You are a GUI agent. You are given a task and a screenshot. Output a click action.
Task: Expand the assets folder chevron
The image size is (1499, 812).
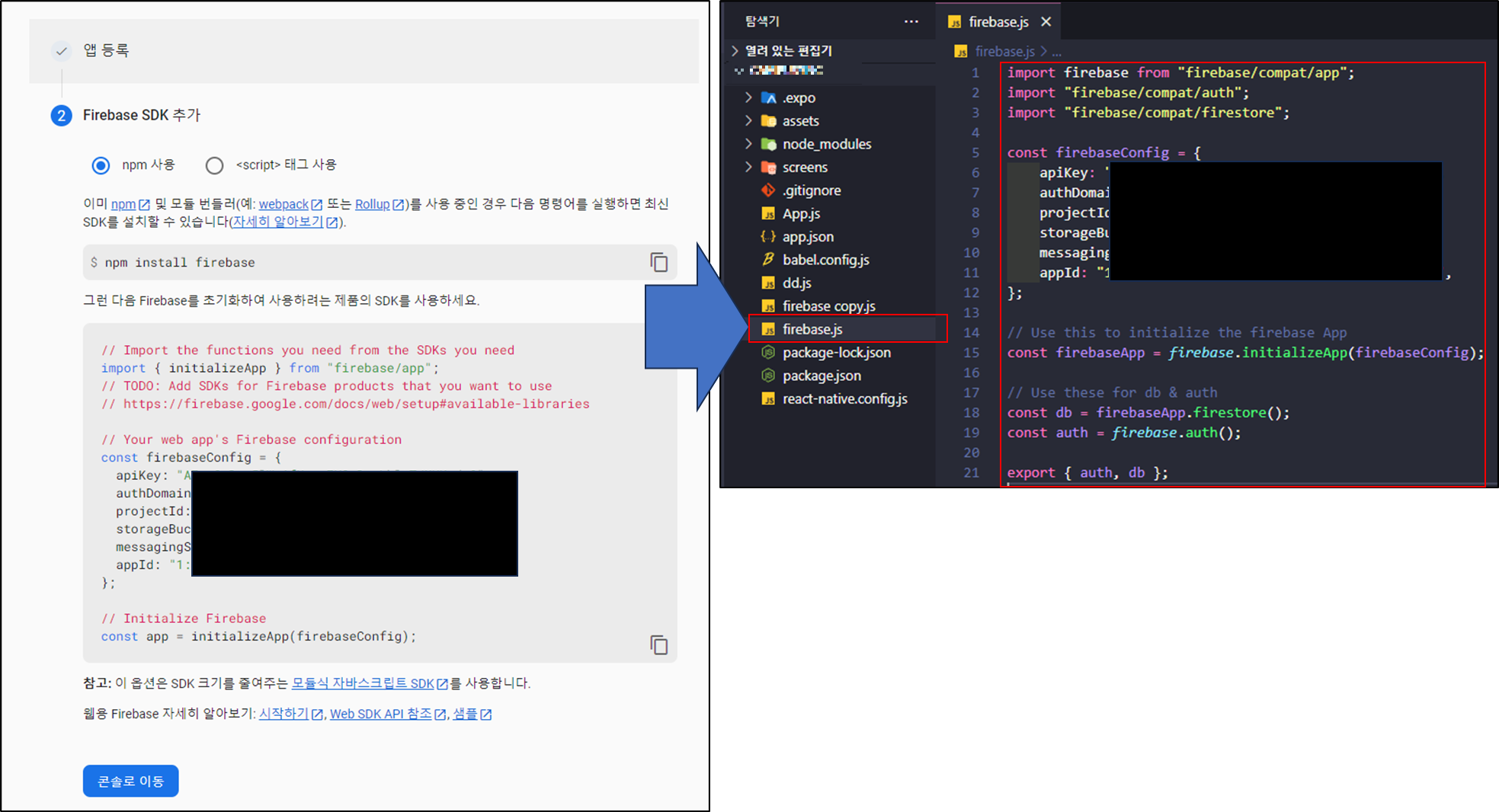click(748, 120)
